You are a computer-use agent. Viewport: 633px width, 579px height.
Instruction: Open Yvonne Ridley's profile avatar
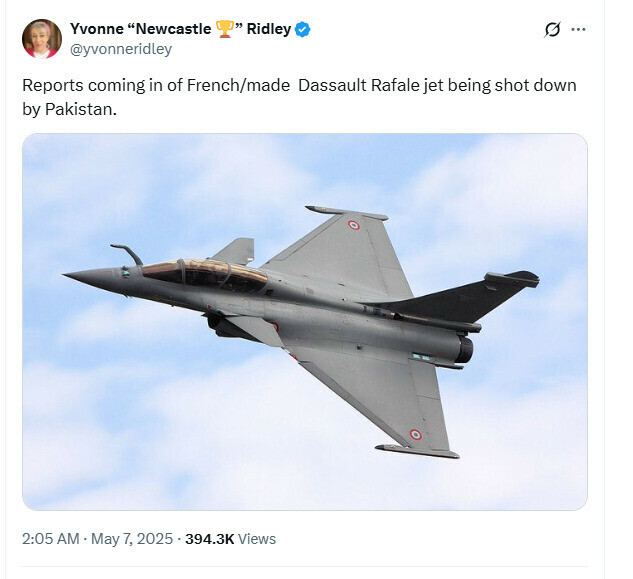click(41, 38)
